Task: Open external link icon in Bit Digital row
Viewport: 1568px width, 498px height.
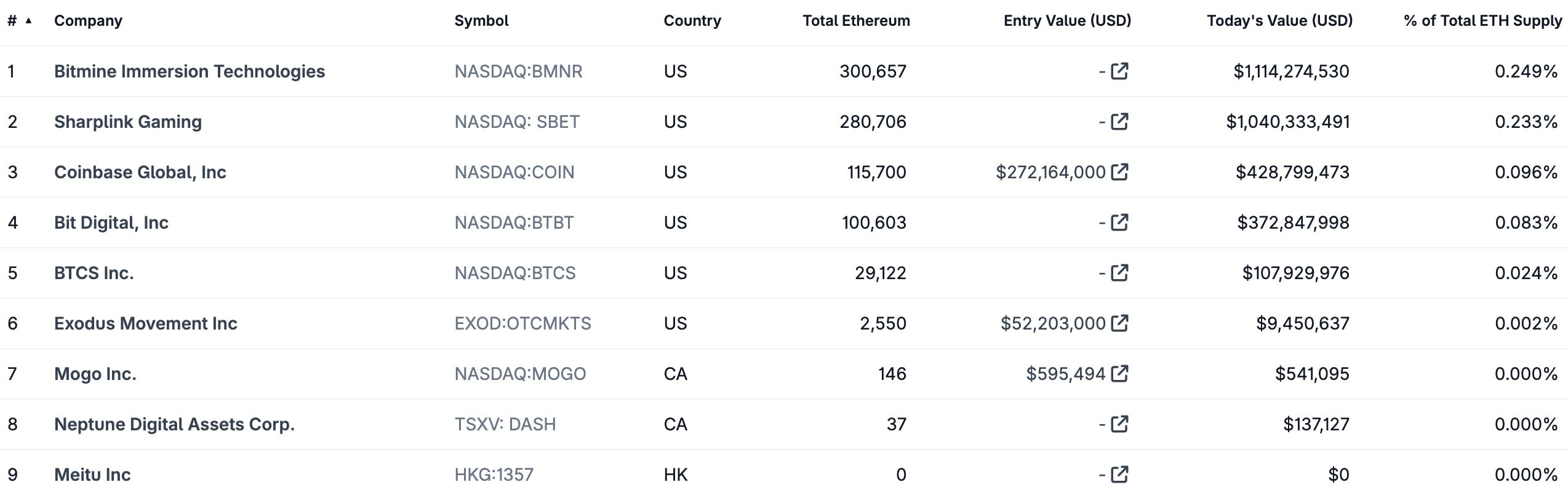Action: tap(1119, 223)
